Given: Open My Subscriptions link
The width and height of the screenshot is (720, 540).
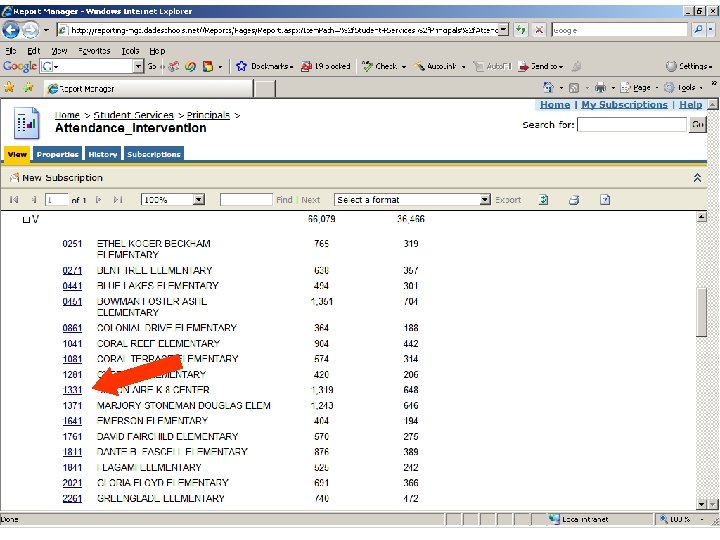Looking at the screenshot, I should [x=624, y=105].
